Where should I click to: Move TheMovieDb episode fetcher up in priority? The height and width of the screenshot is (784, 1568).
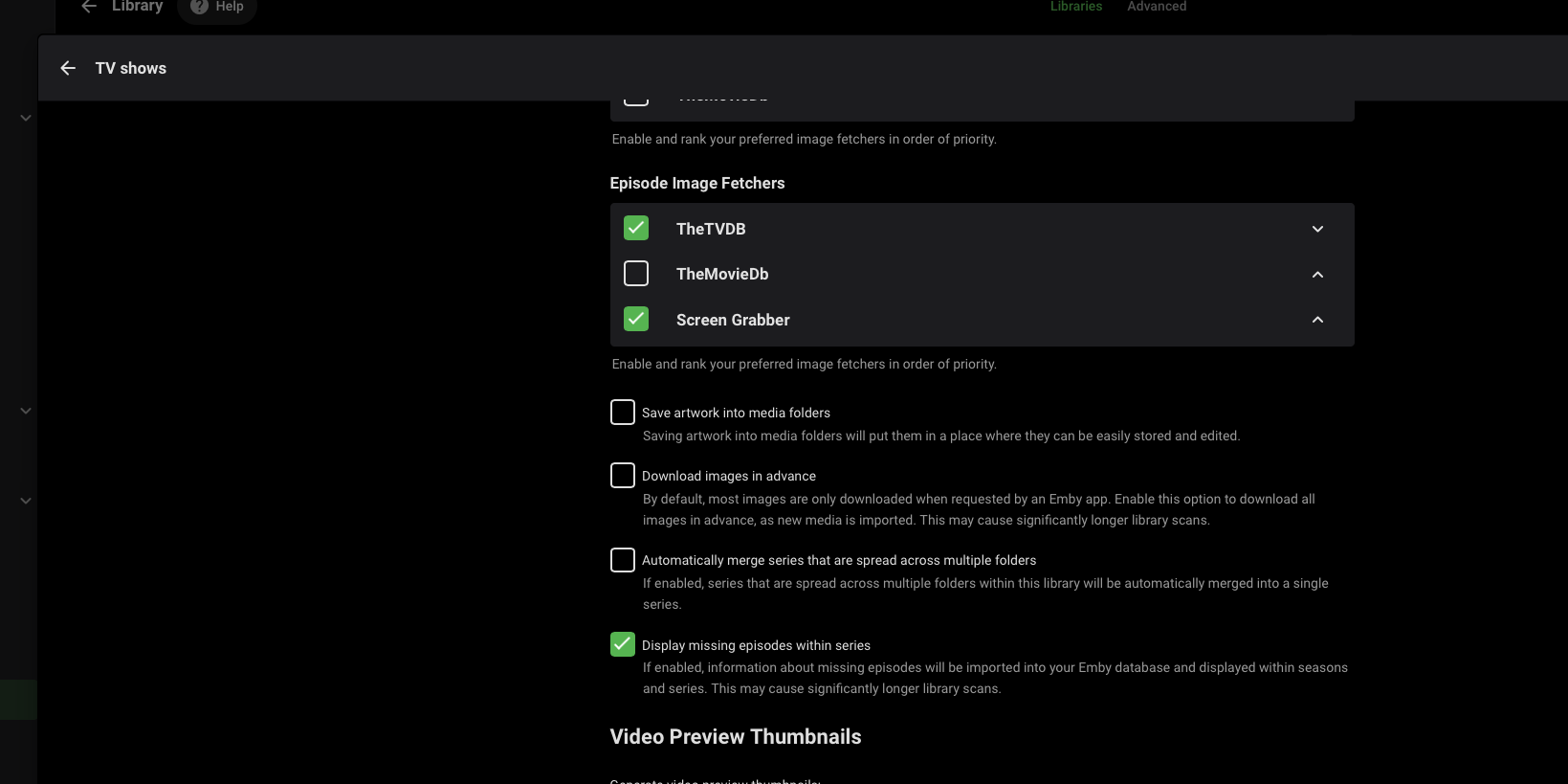click(x=1317, y=275)
